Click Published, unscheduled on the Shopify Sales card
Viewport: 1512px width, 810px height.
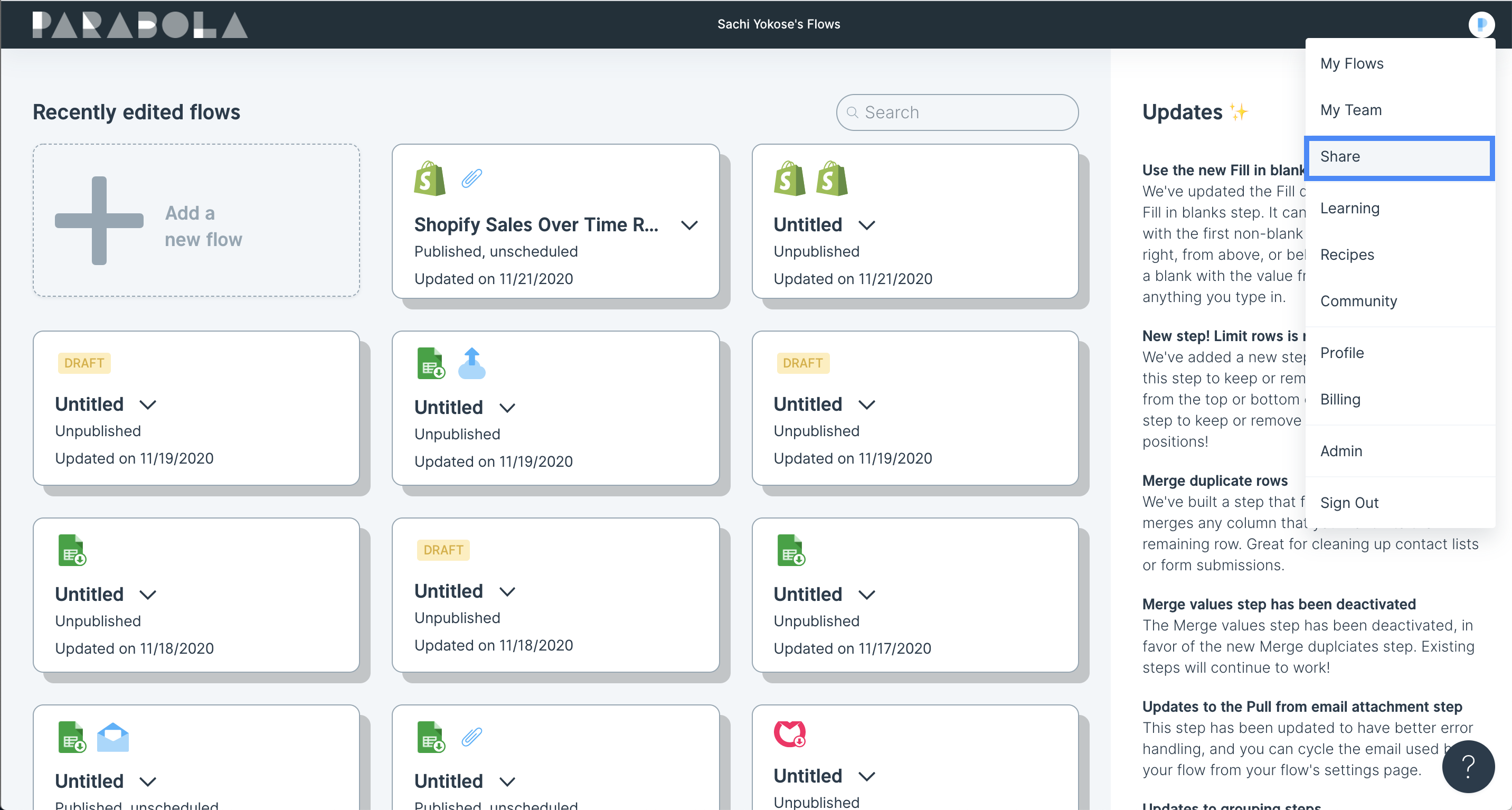tap(496, 251)
